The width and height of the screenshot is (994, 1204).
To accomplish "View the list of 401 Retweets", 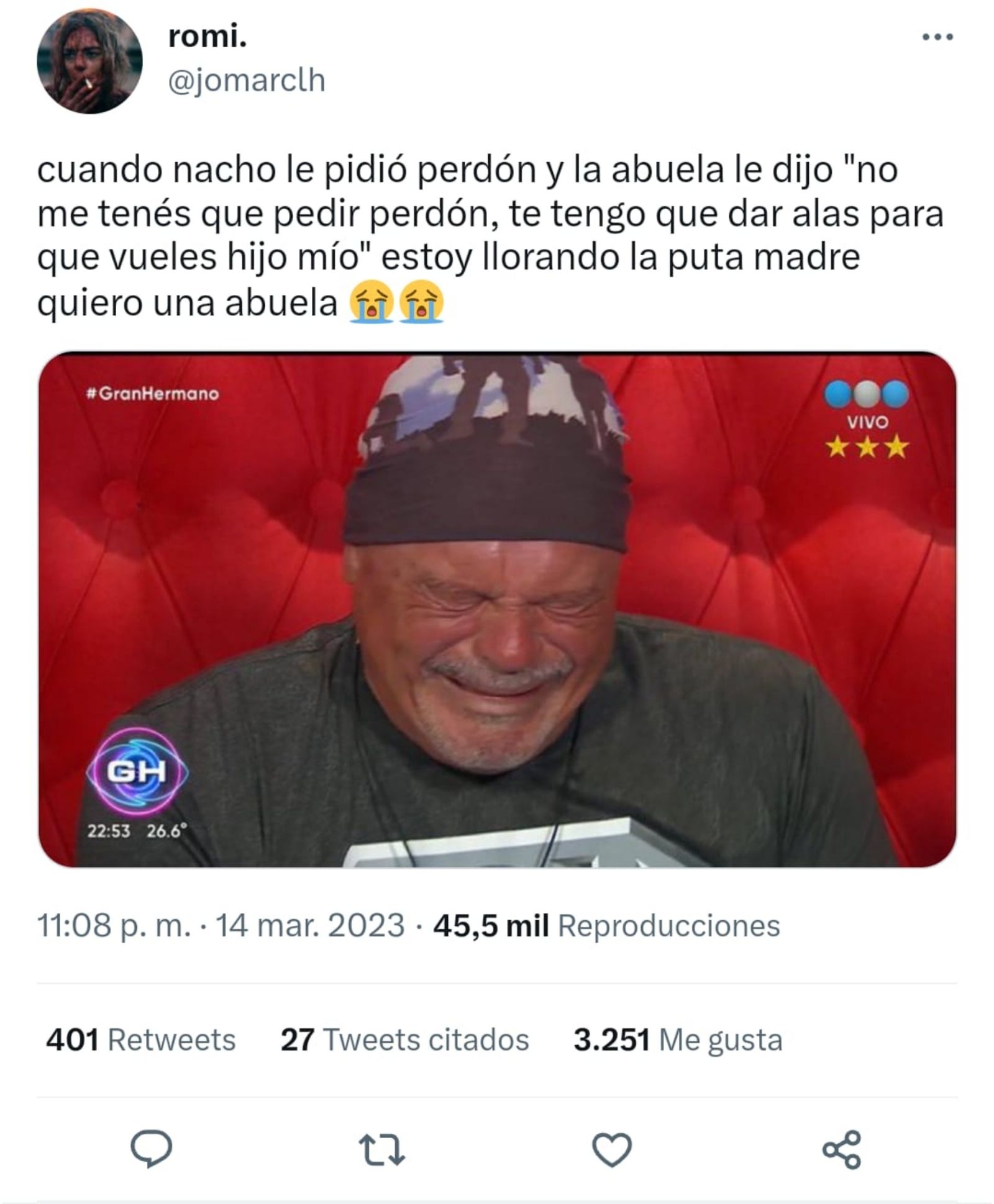I will pos(141,1039).
